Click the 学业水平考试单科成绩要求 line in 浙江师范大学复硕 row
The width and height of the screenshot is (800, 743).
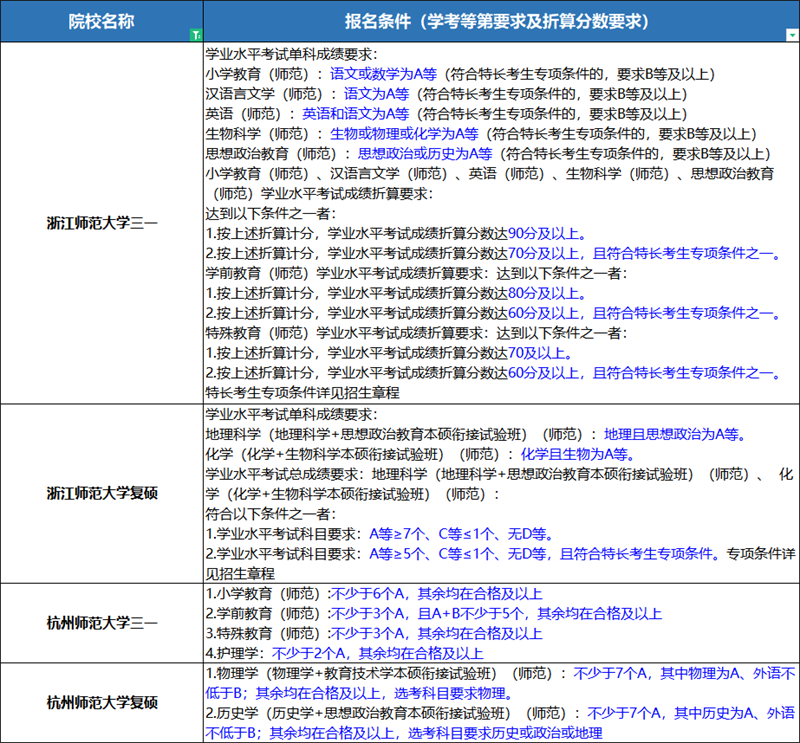click(x=291, y=414)
